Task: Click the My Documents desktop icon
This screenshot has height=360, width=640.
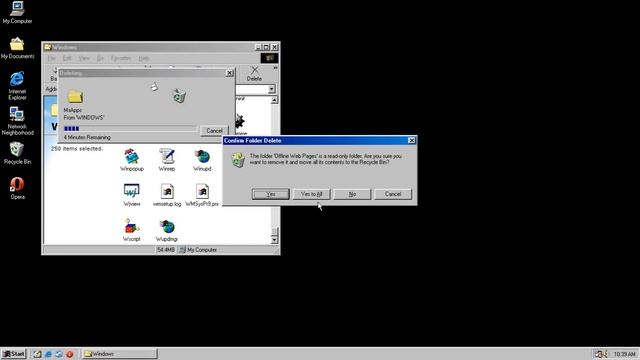Action: point(17,44)
